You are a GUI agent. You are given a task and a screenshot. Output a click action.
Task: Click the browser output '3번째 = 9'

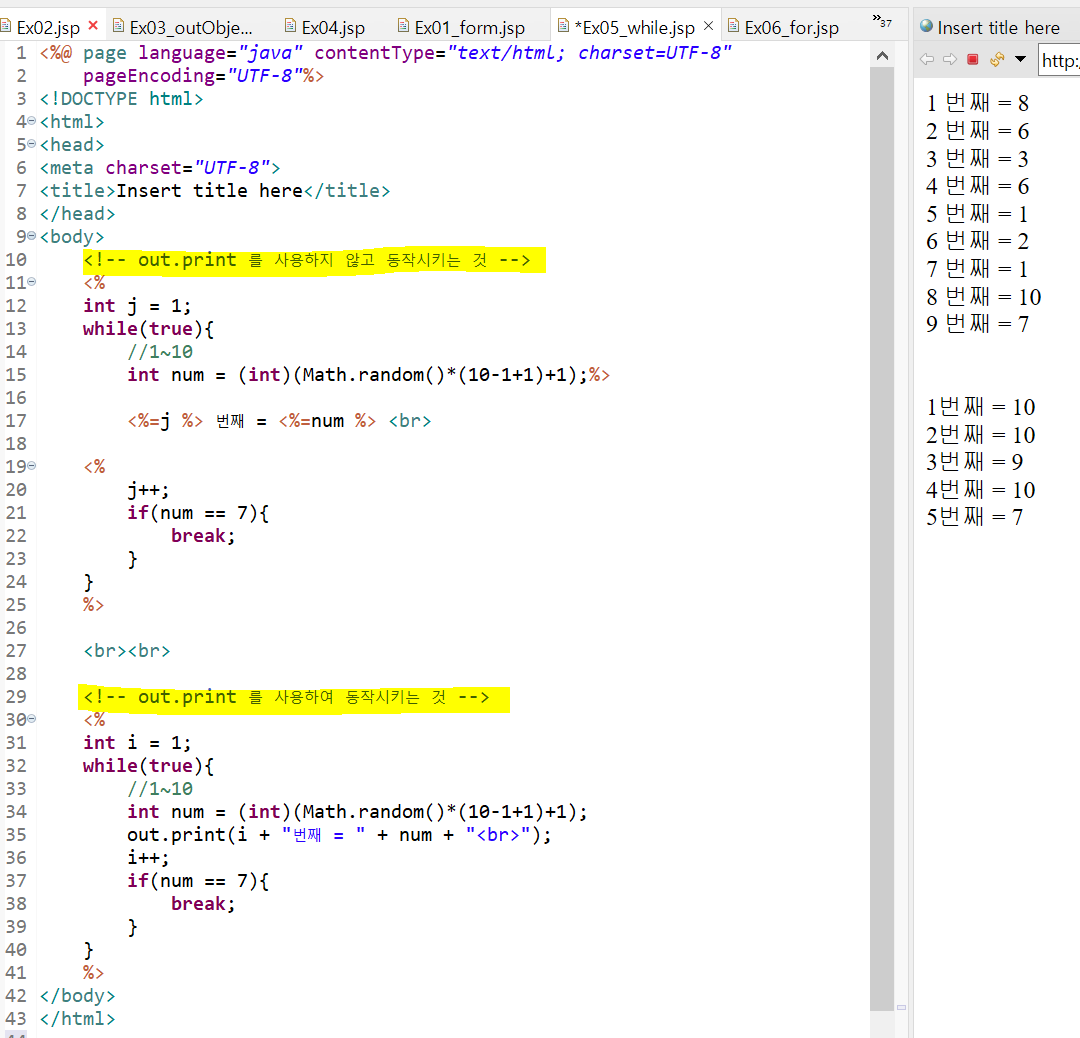975,461
